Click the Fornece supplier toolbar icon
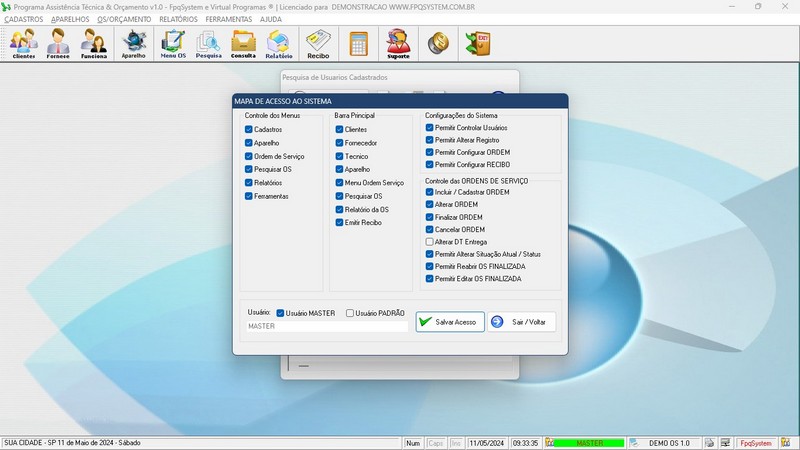 59,44
